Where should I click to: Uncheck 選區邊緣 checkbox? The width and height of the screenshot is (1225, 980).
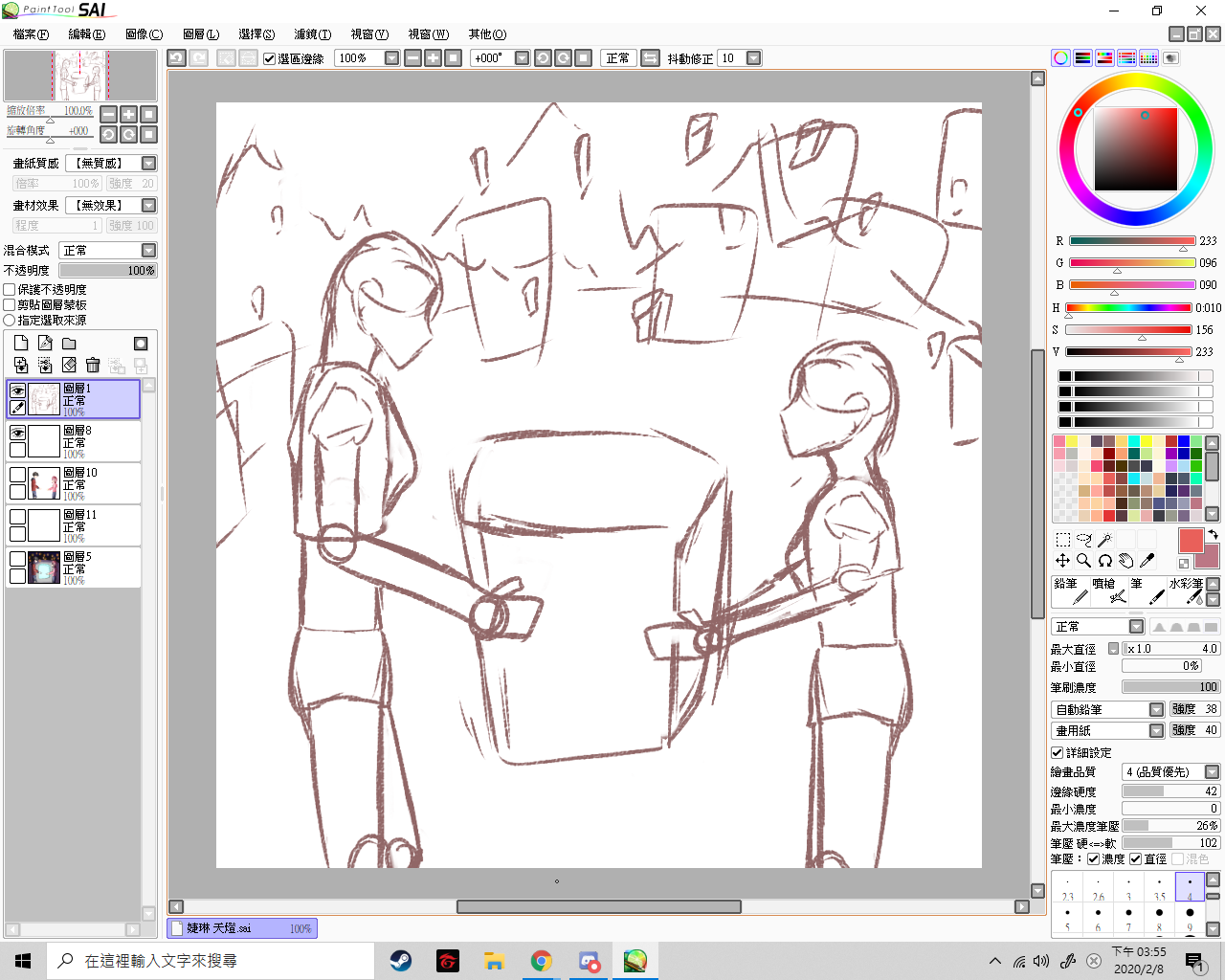pyautogui.click(x=270, y=58)
